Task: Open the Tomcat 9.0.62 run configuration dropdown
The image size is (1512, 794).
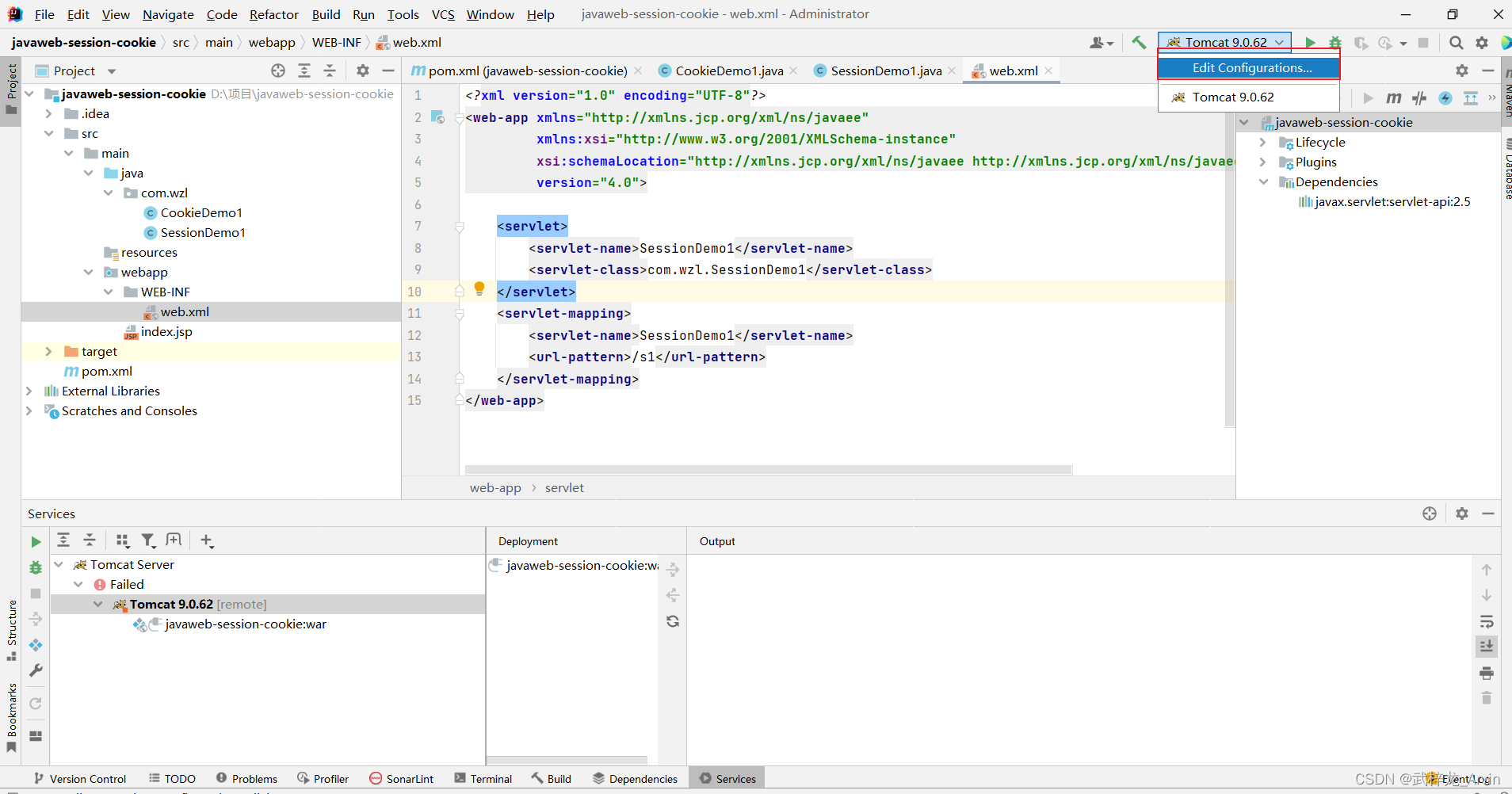Action: (x=1225, y=42)
